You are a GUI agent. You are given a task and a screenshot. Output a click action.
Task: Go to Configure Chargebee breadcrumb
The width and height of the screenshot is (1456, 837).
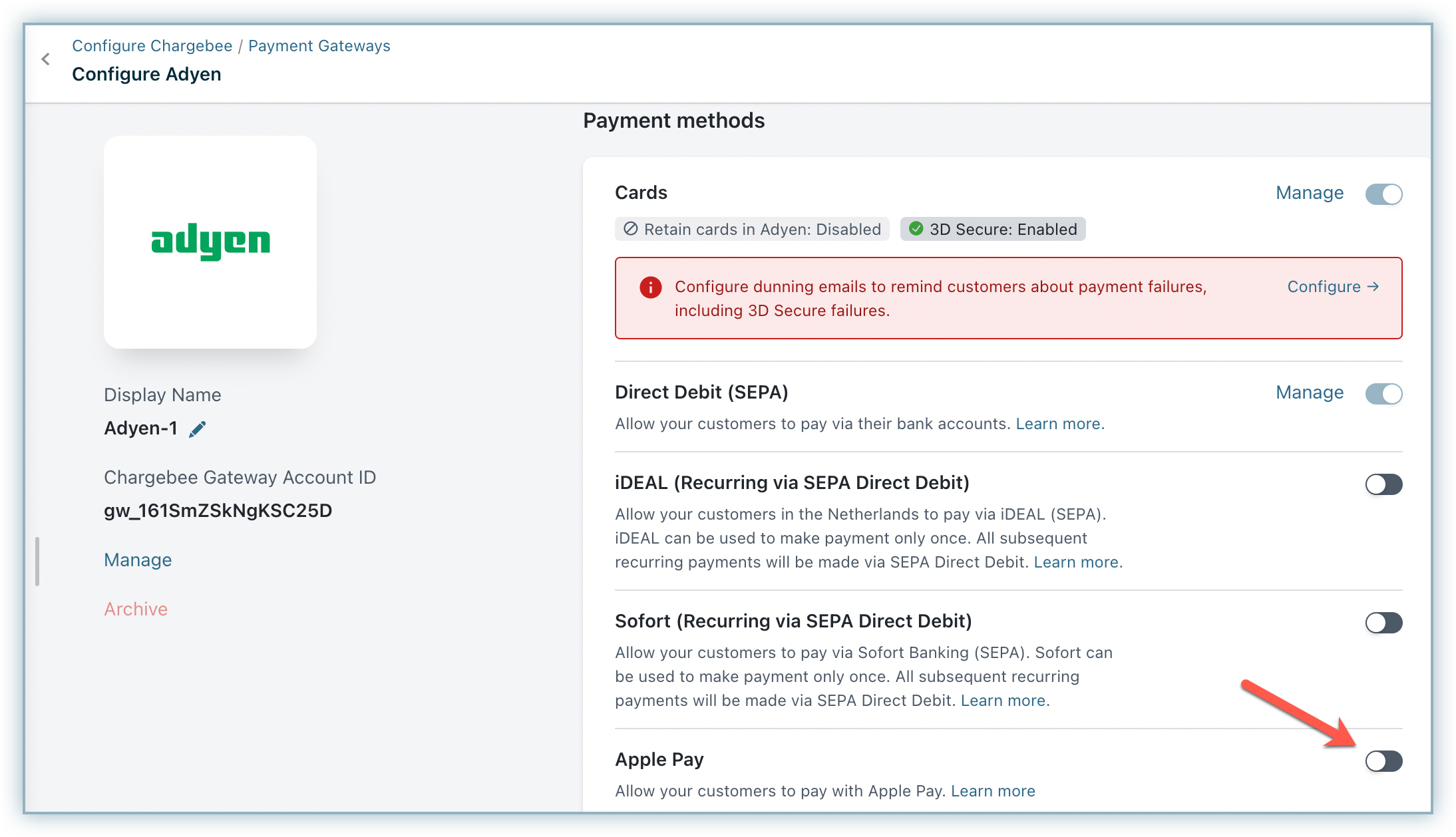coord(152,46)
